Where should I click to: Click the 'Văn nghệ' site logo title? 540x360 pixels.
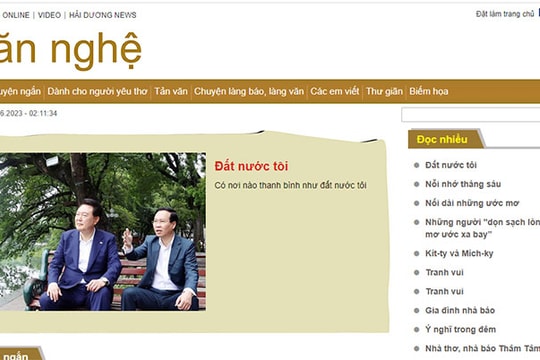[71, 51]
